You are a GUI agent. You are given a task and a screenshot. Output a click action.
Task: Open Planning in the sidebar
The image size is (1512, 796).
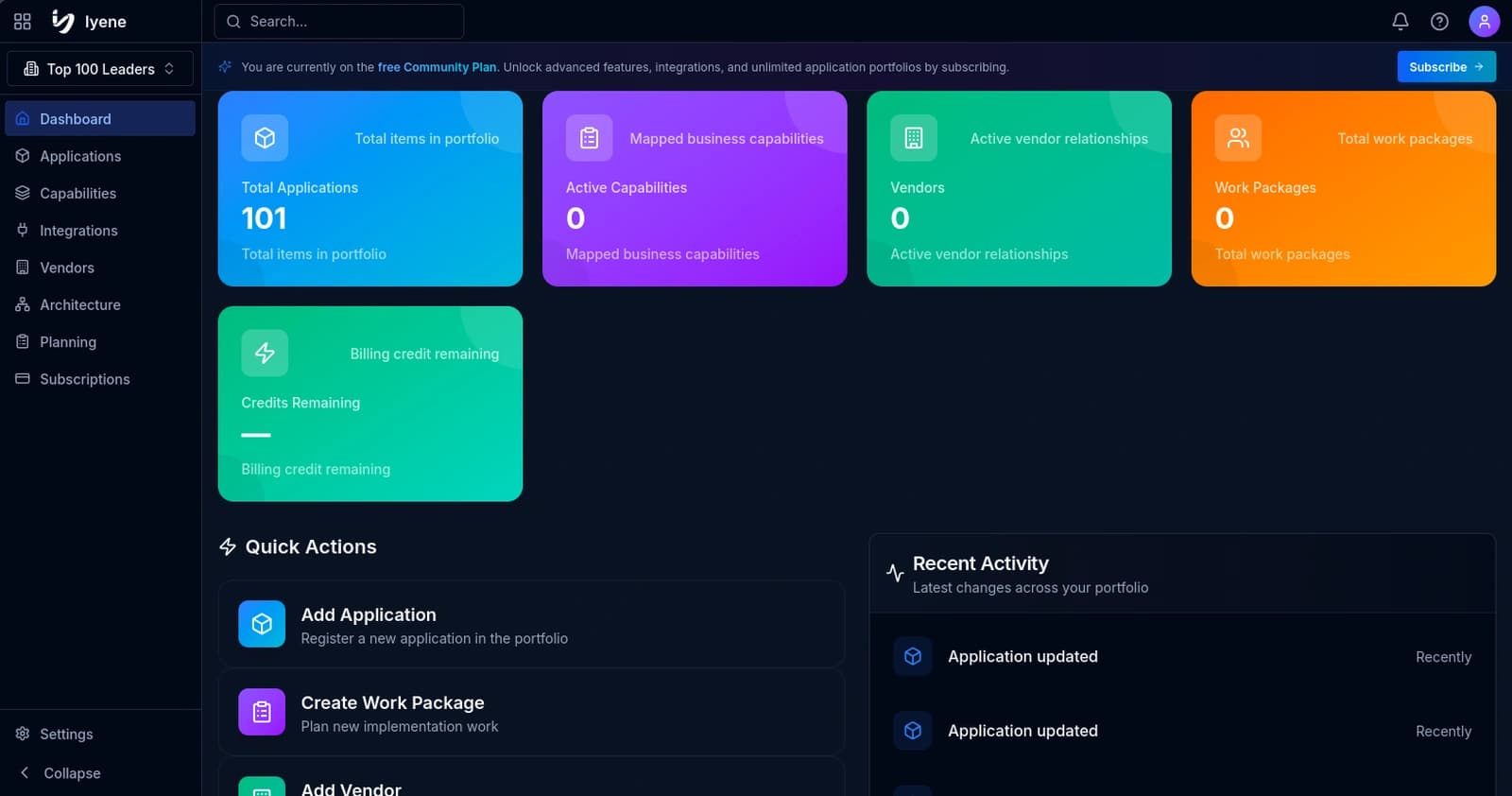pyautogui.click(x=100, y=341)
